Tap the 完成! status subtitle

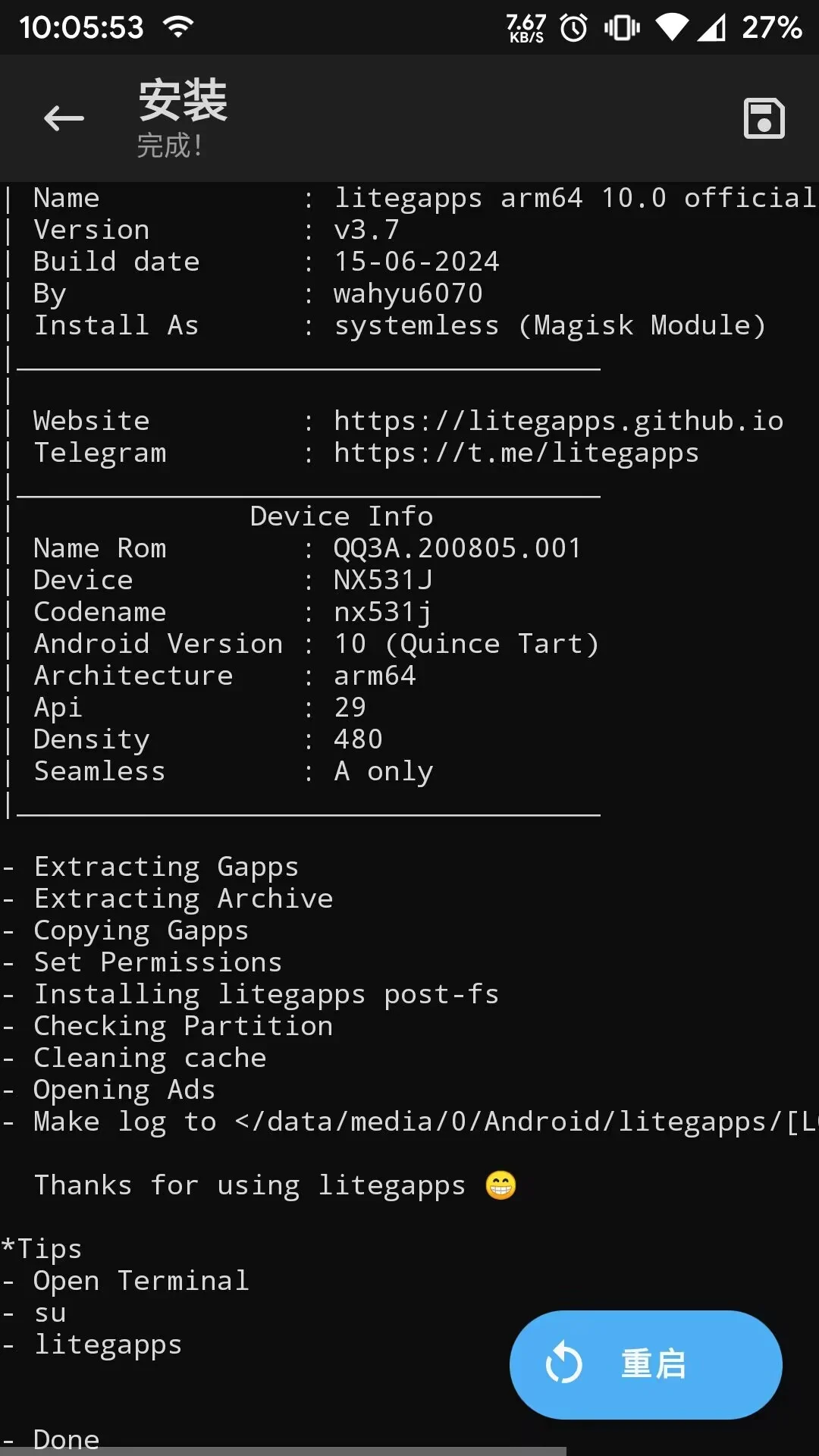(169, 145)
